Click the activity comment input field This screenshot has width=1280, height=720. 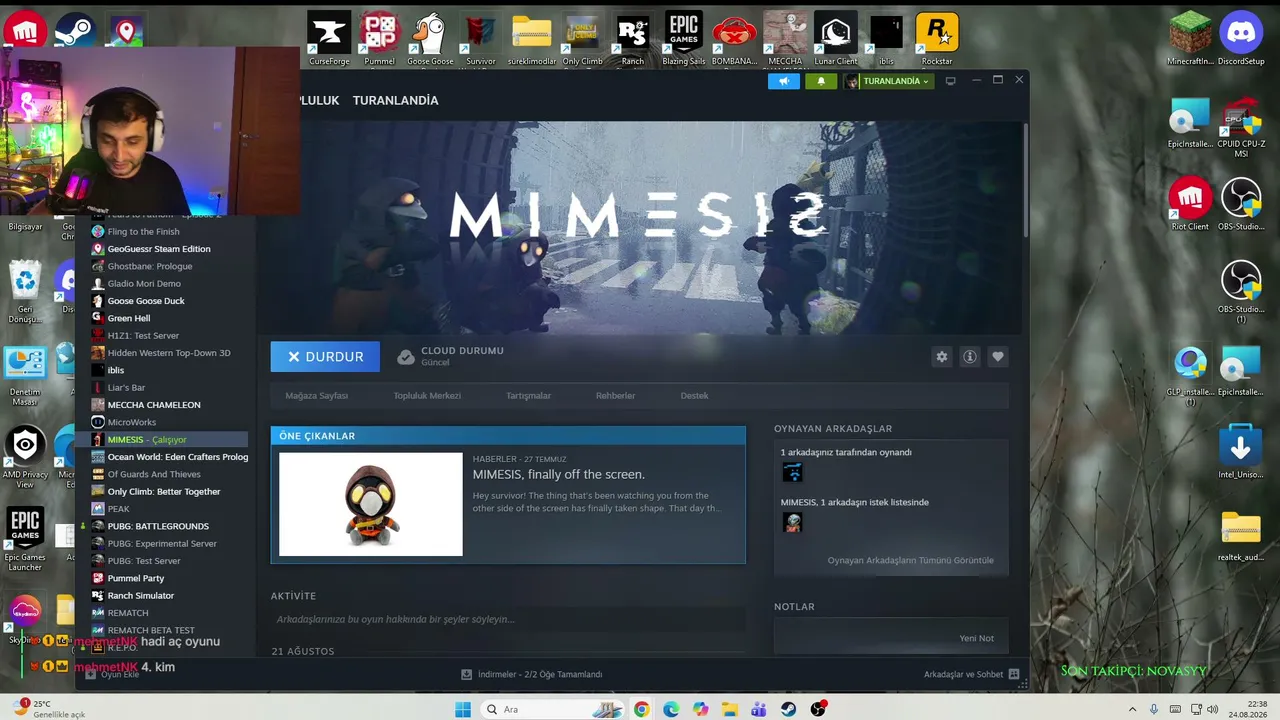tap(508, 619)
